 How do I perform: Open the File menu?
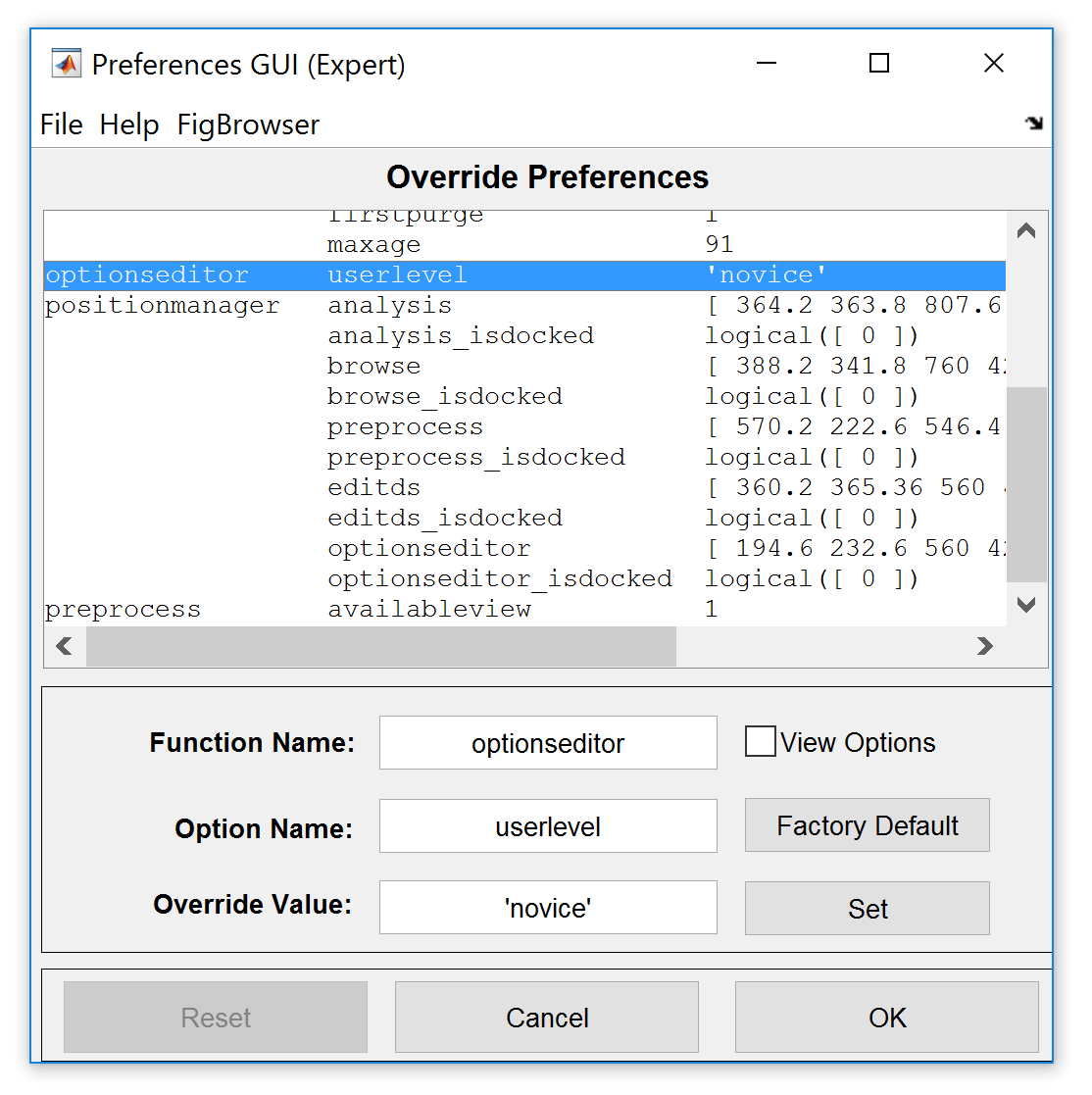61,124
